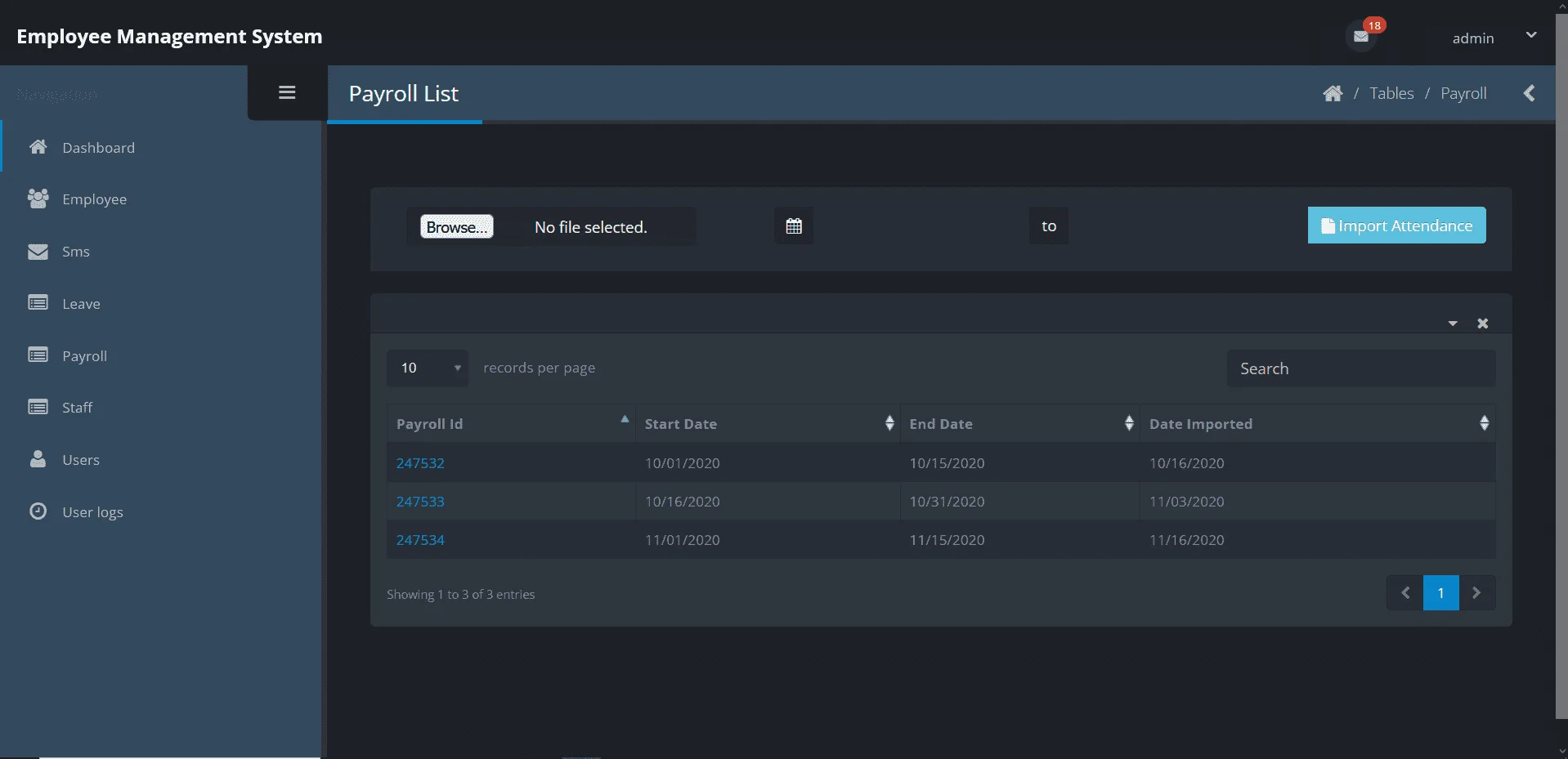Screen dimensions: 1568x759
Task: Click the Staff list icon in sidebar
Action: [x=38, y=407]
